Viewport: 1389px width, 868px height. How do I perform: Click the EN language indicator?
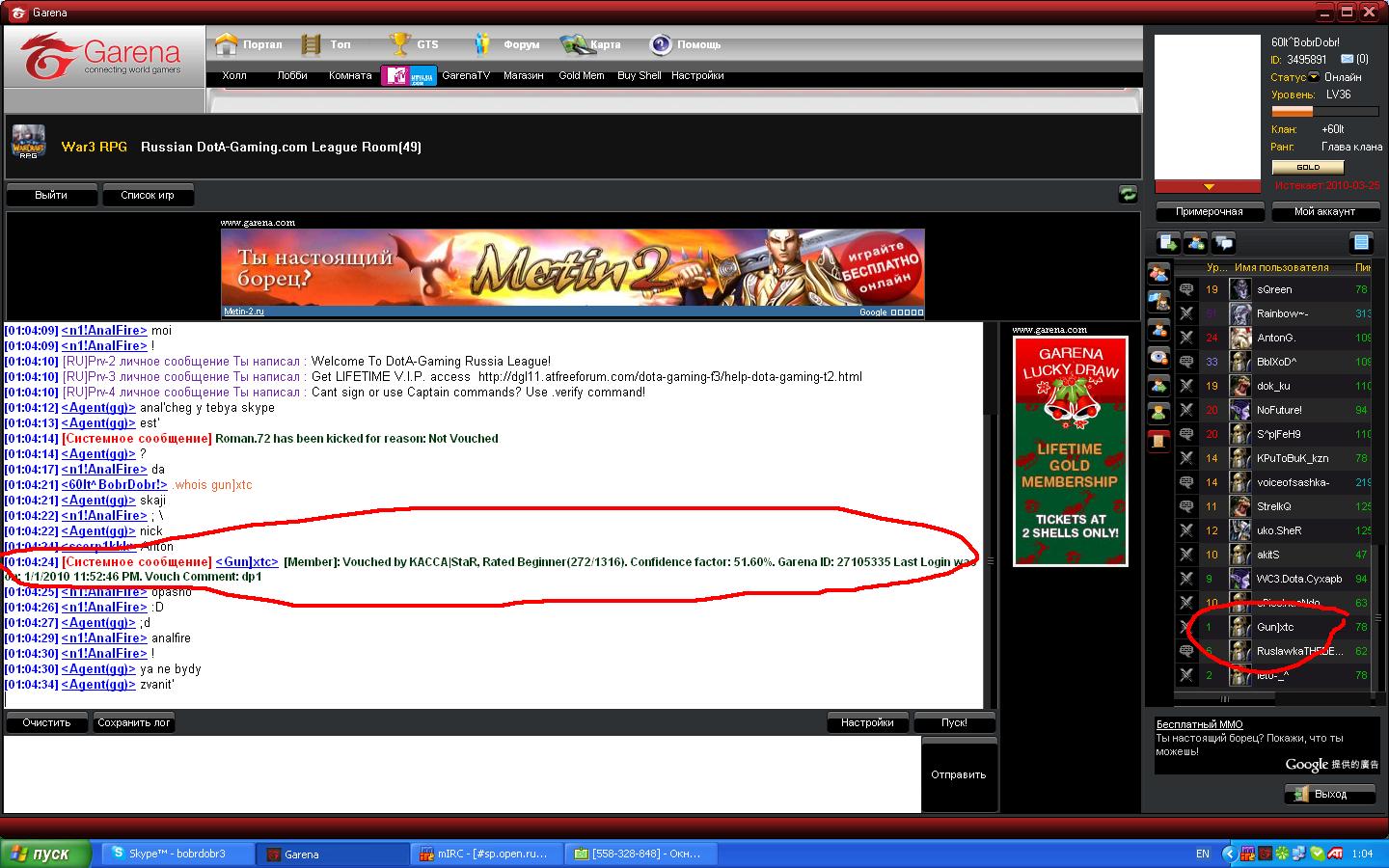pos(1202,854)
